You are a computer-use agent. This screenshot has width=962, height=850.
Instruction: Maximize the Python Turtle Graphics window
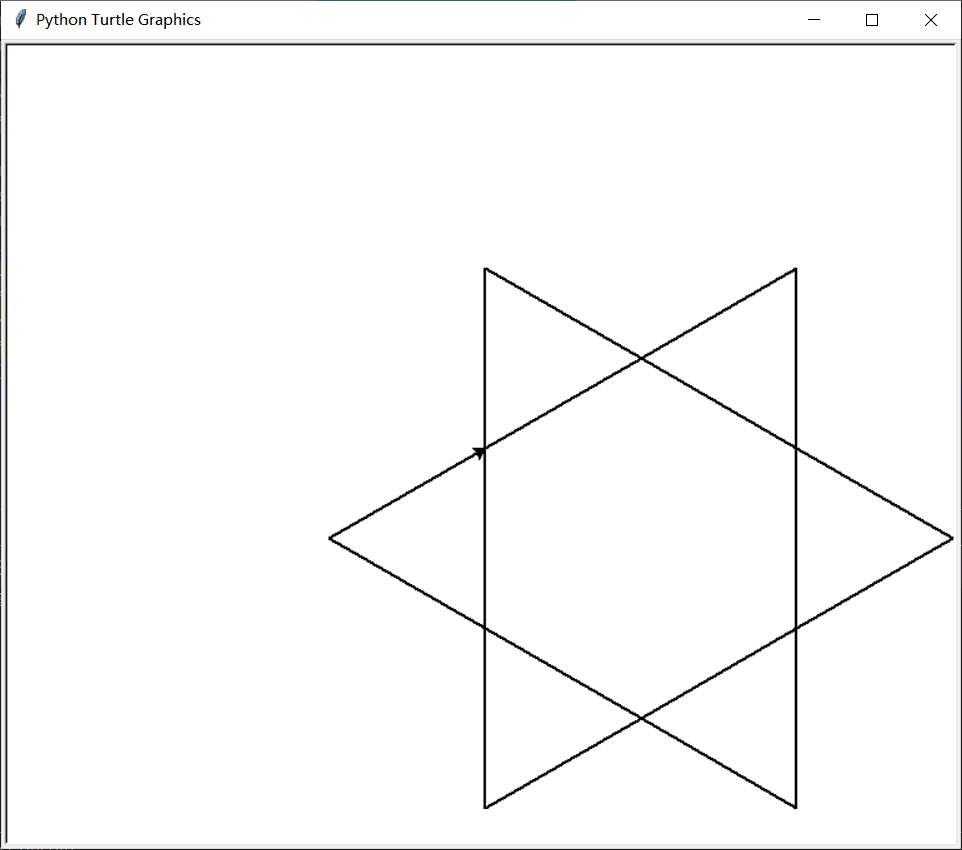(x=872, y=20)
